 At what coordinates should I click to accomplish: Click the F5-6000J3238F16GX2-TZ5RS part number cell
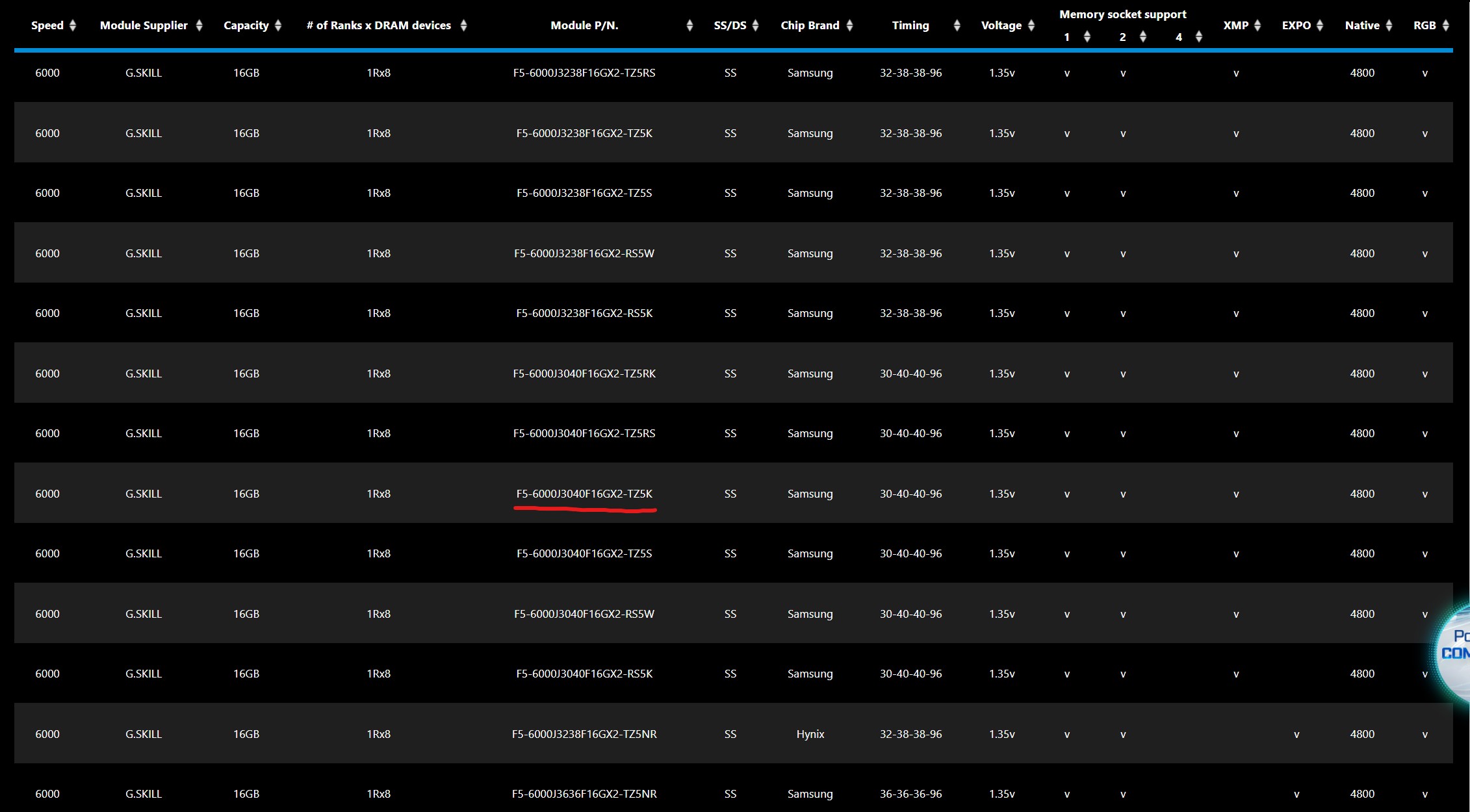pyautogui.click(x=584, y=73)
